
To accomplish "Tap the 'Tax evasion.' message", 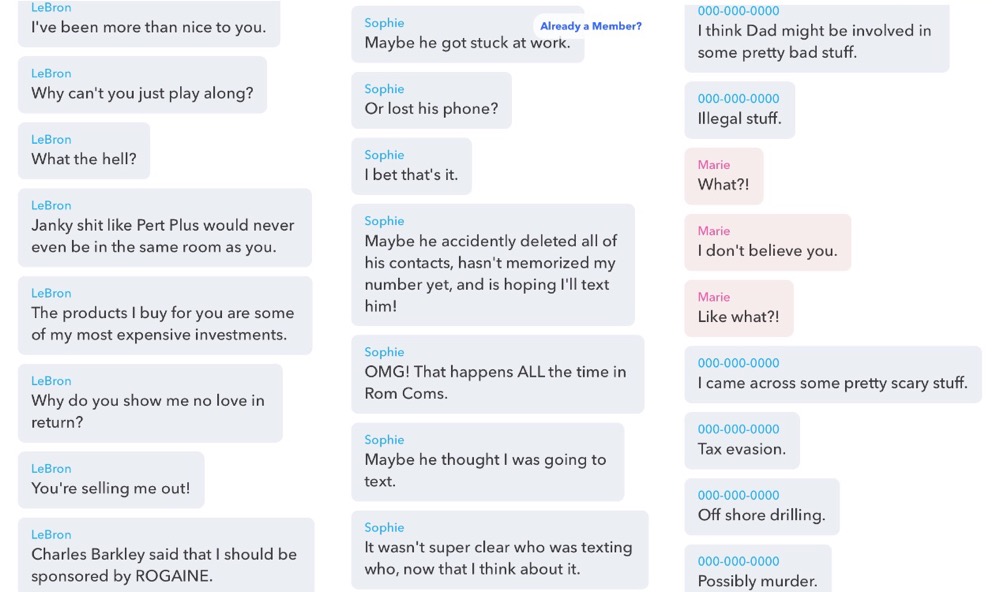I will coord(742,441).
